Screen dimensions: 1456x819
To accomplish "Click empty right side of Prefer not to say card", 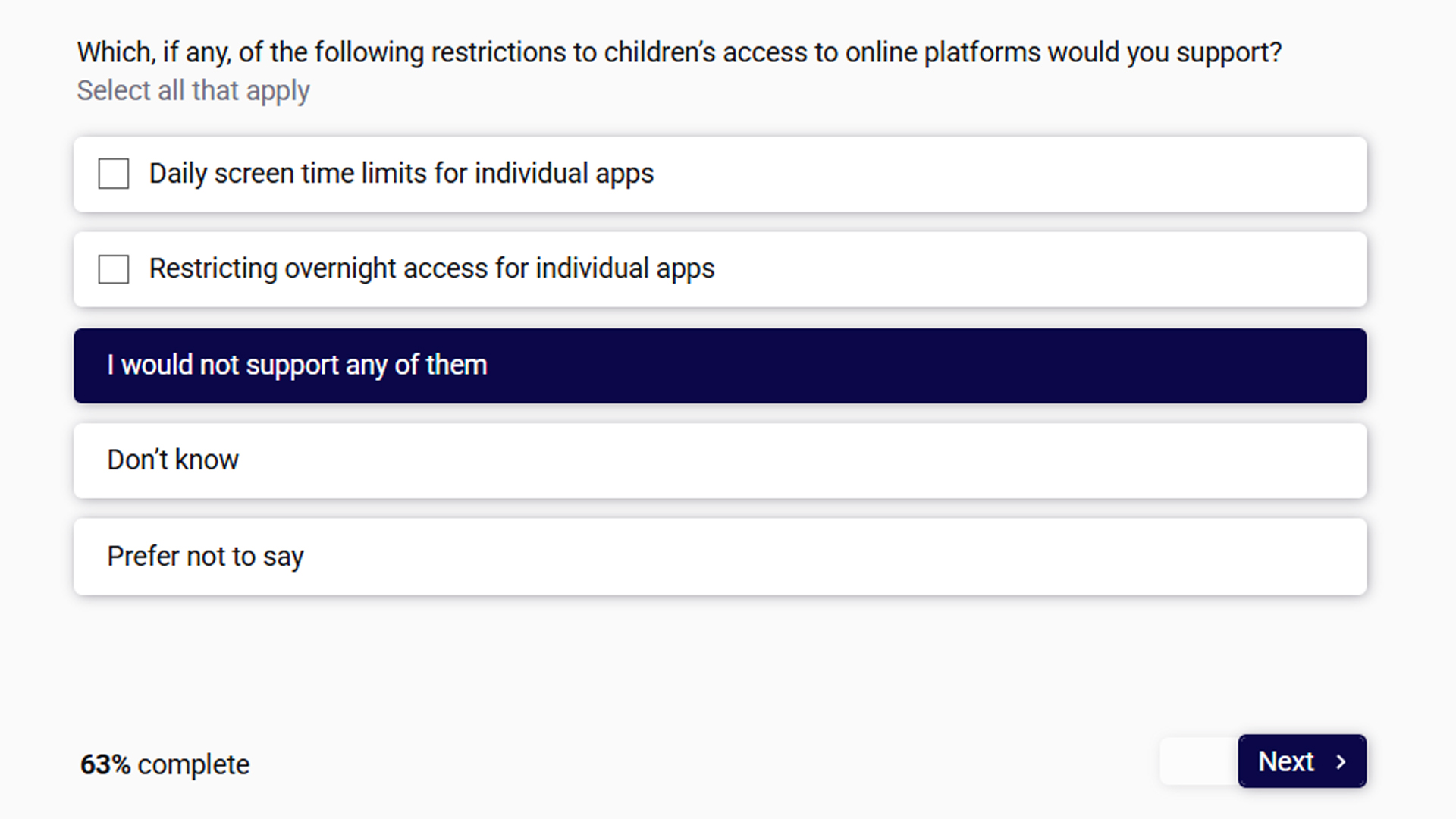I will [x=834, y=556].
